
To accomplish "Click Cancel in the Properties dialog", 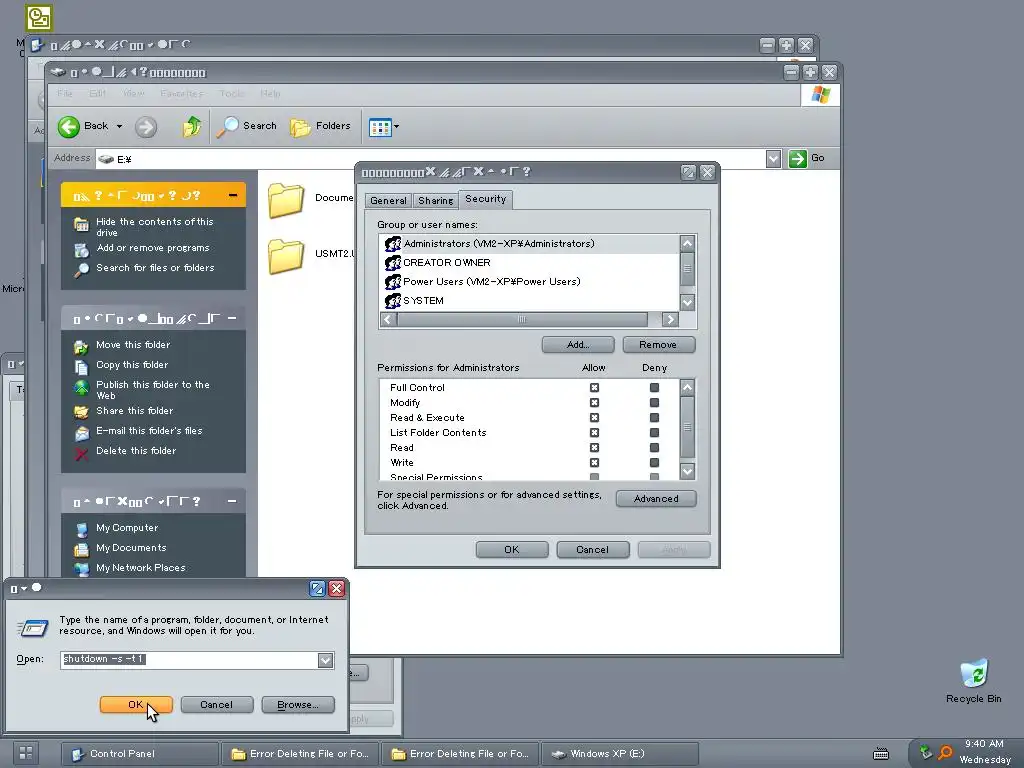I will point(593,550).
